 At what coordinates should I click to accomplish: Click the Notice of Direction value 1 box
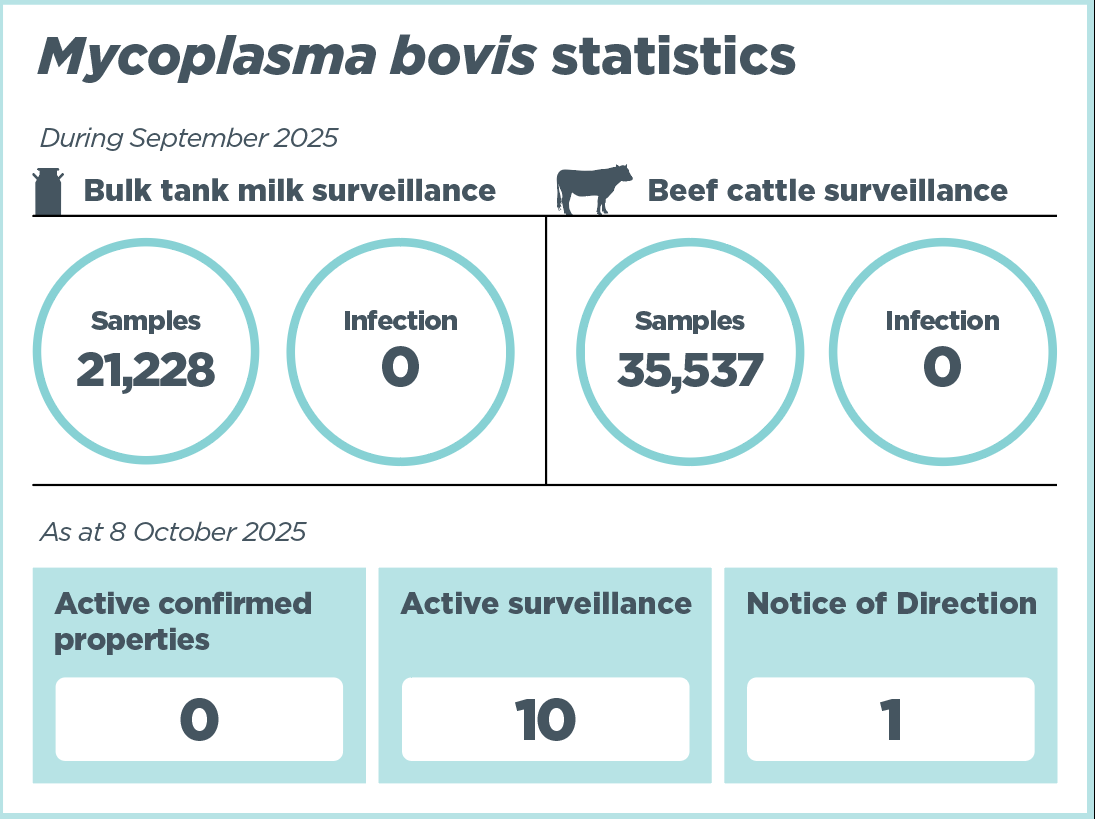[x=891, y=719]
